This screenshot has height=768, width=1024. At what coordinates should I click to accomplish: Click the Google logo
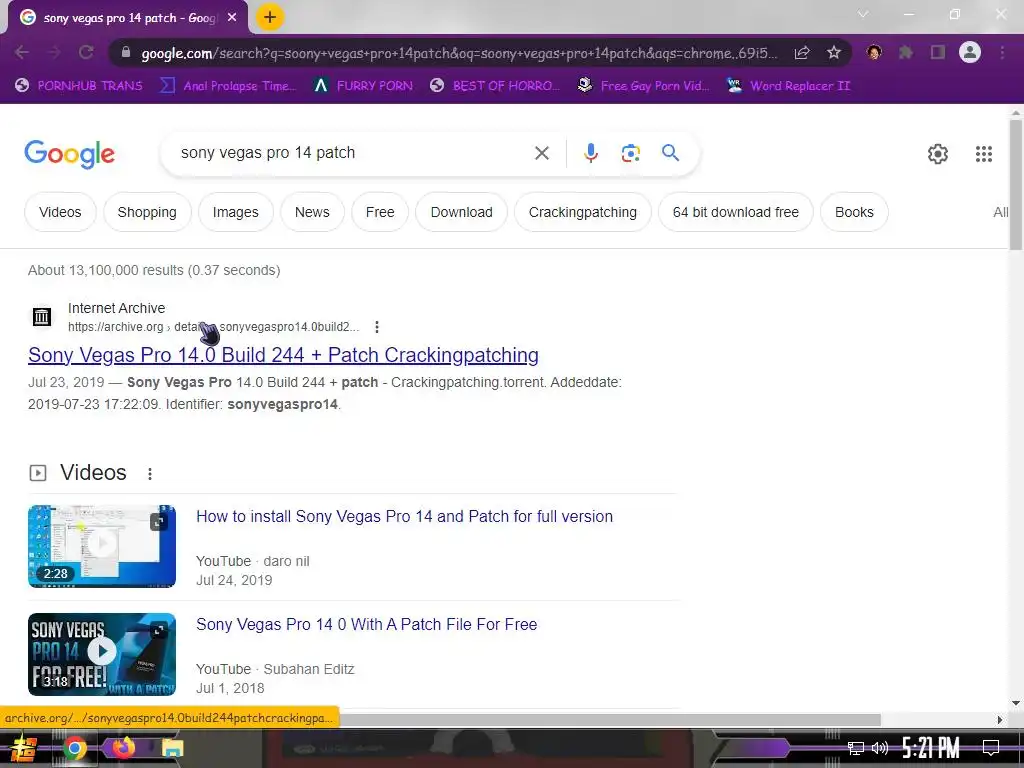(x=69, y=154)
